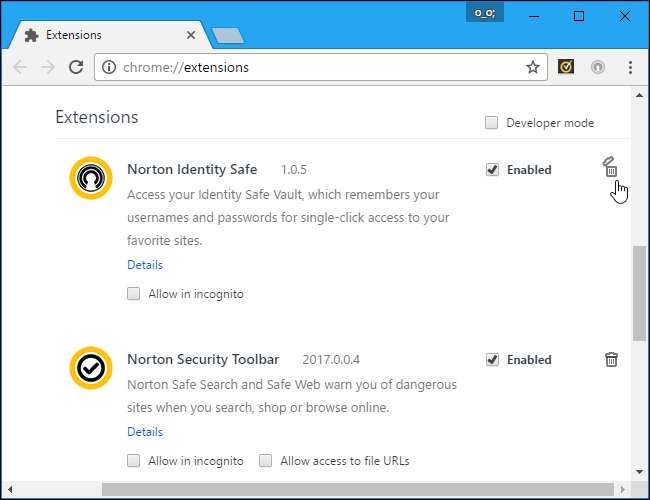Open a new tab

click(227, 36)
